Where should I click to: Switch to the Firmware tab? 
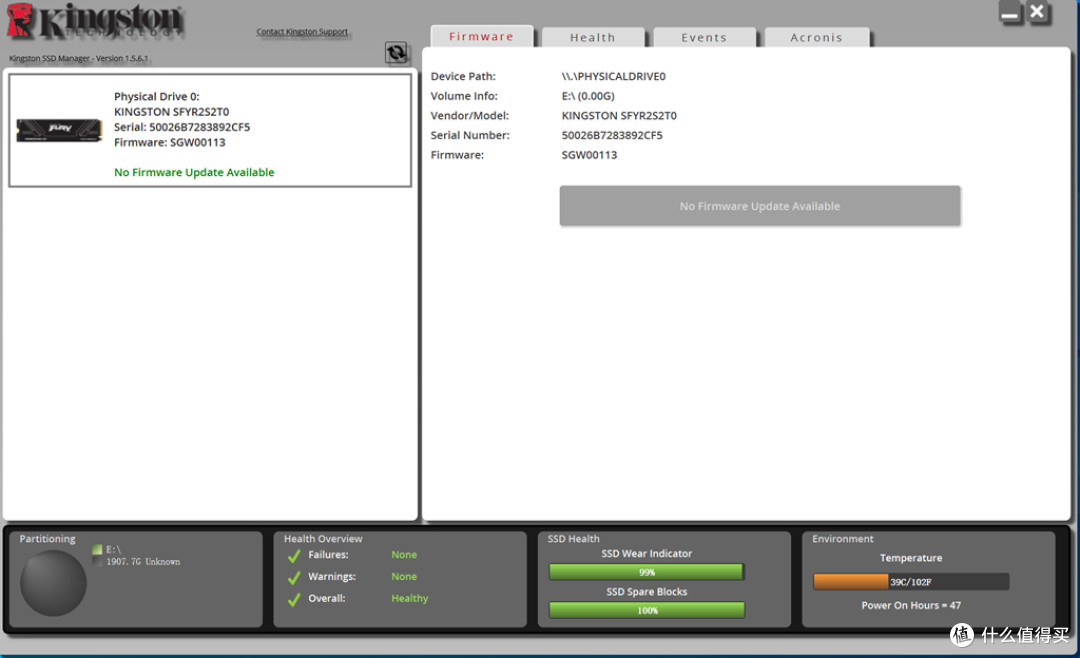click(x=481, y=37)
